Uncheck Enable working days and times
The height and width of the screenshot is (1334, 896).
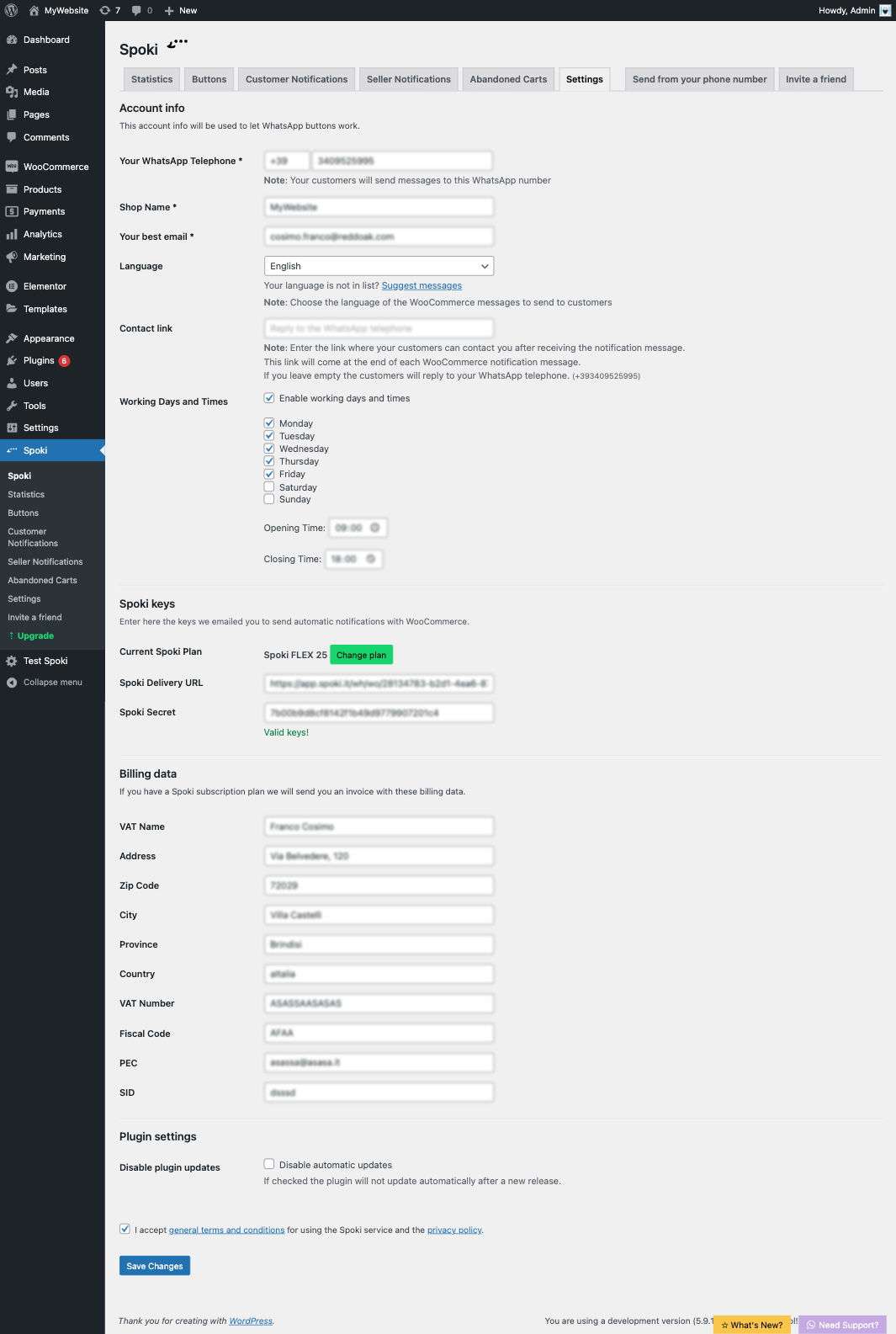pos(269,398)
